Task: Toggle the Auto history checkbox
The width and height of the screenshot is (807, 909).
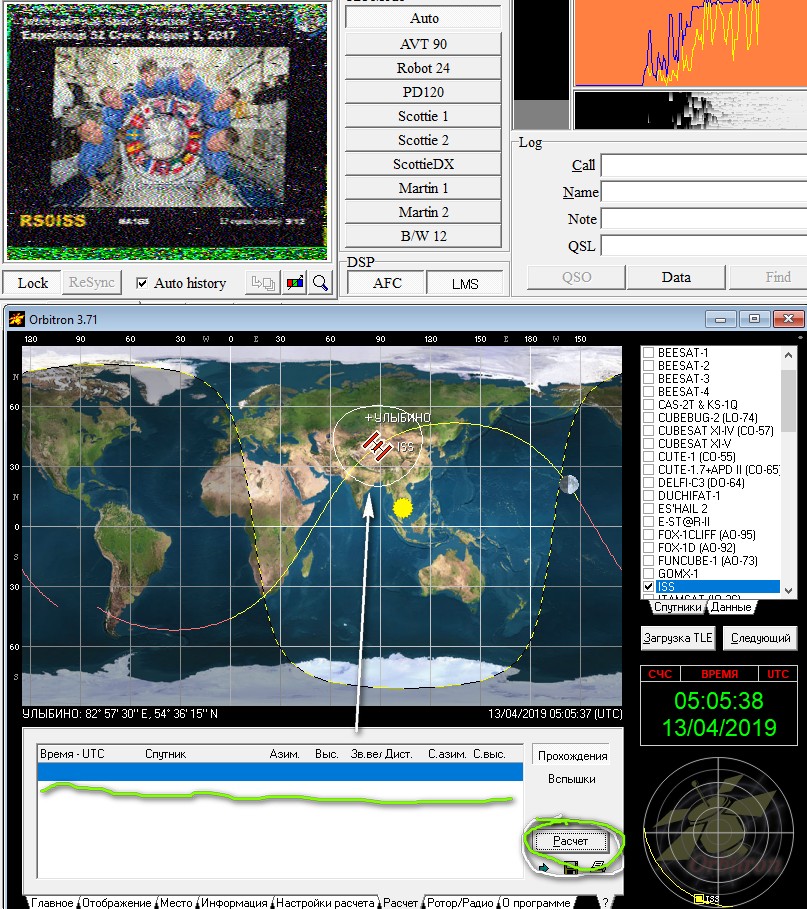Action: tap(142, 283)
